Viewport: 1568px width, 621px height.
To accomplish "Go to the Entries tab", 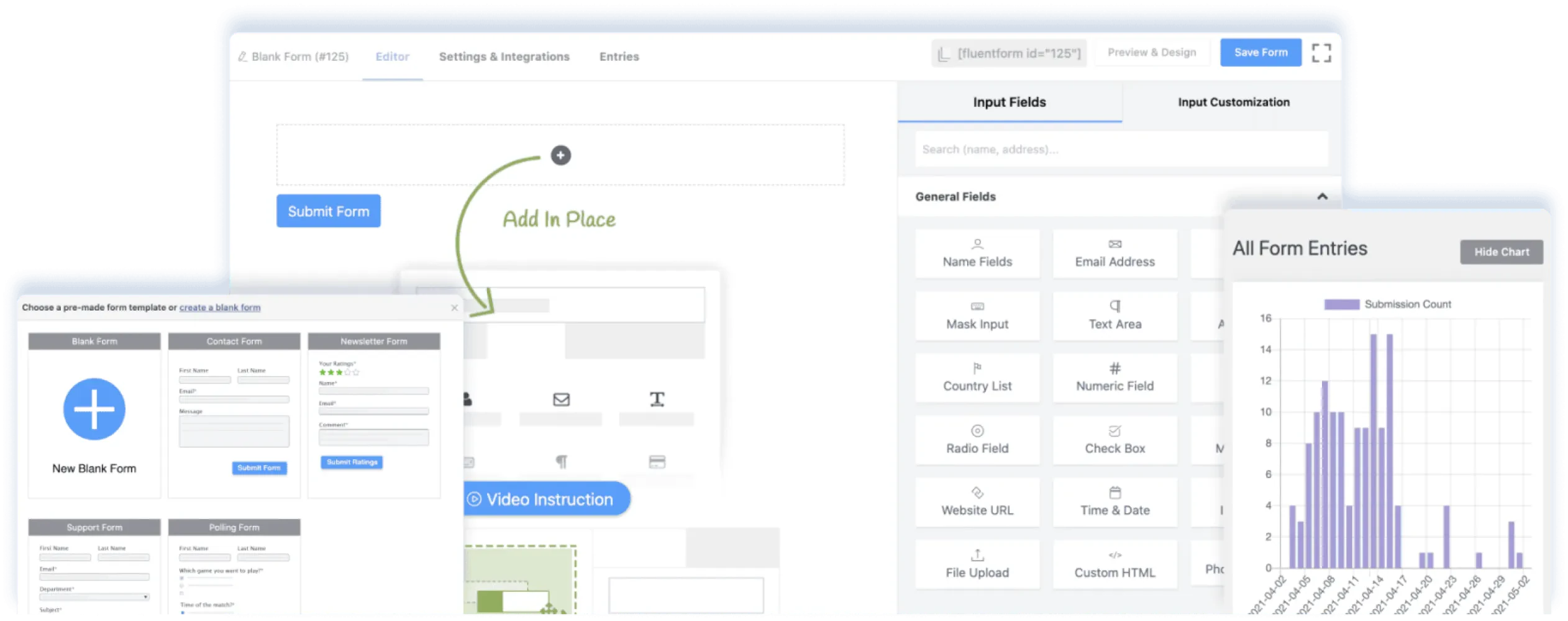I will point(619,57).
